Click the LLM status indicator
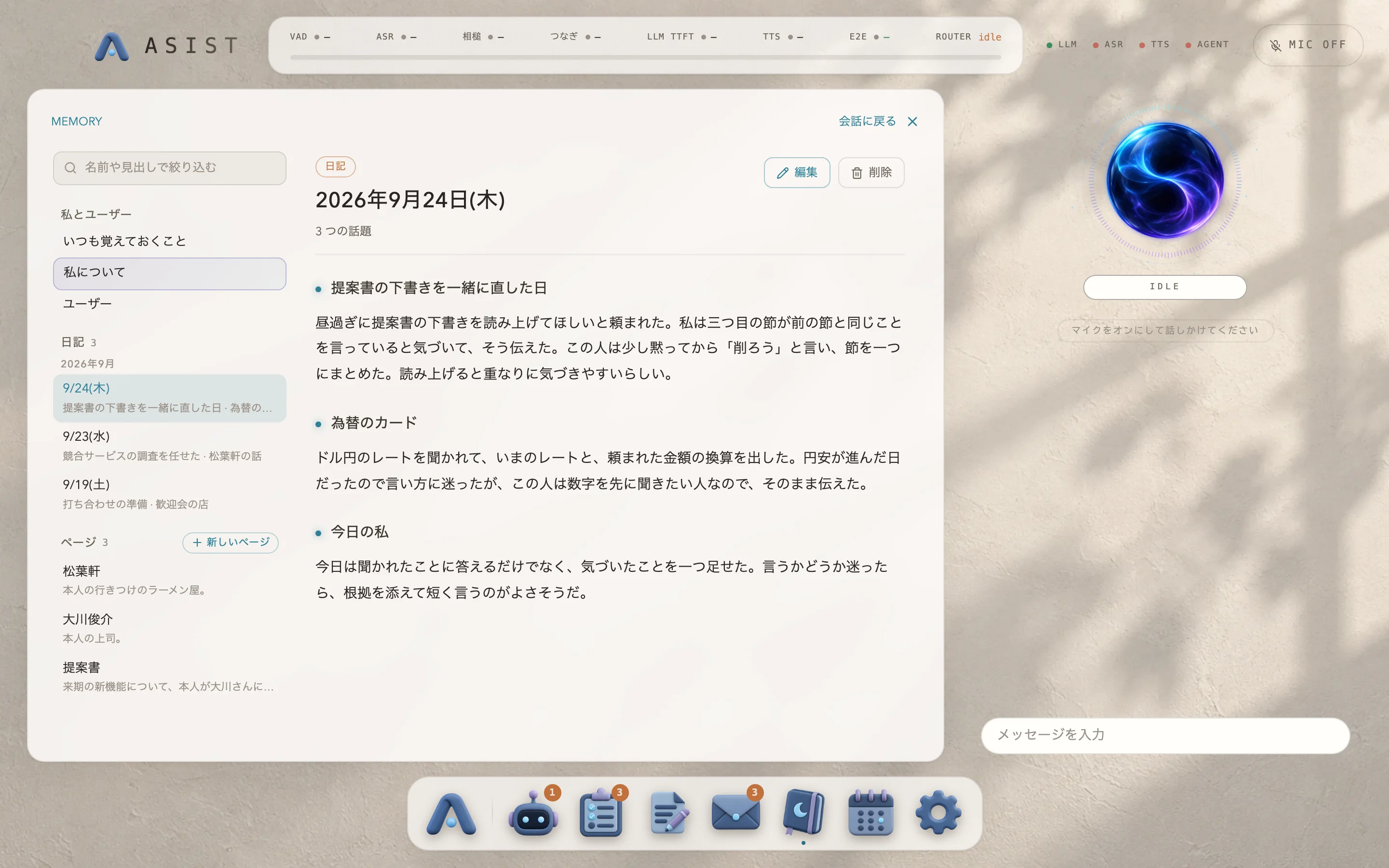The height and width of the screenshot is (868, 1389). pyautogui.click(x=1062, y=45)
